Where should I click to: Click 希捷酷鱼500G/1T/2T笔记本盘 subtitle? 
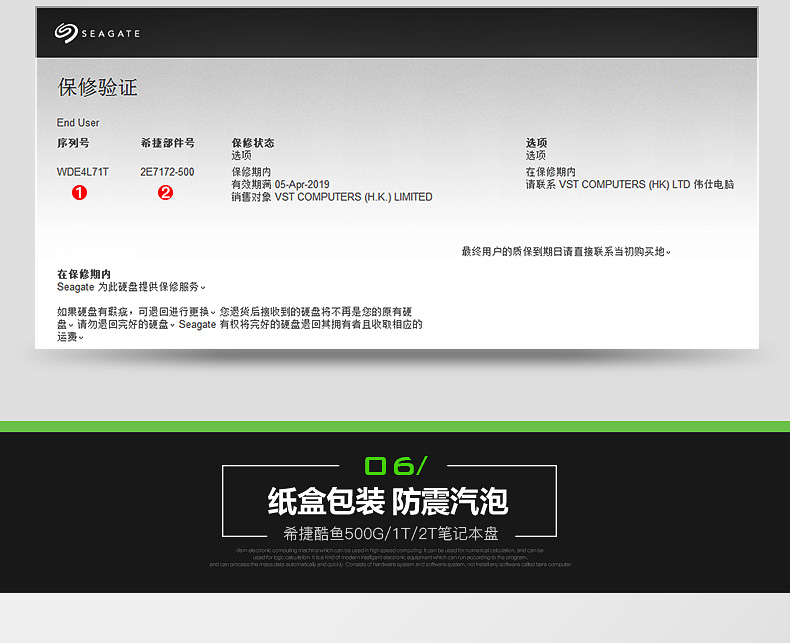click(x=390, y=534)
